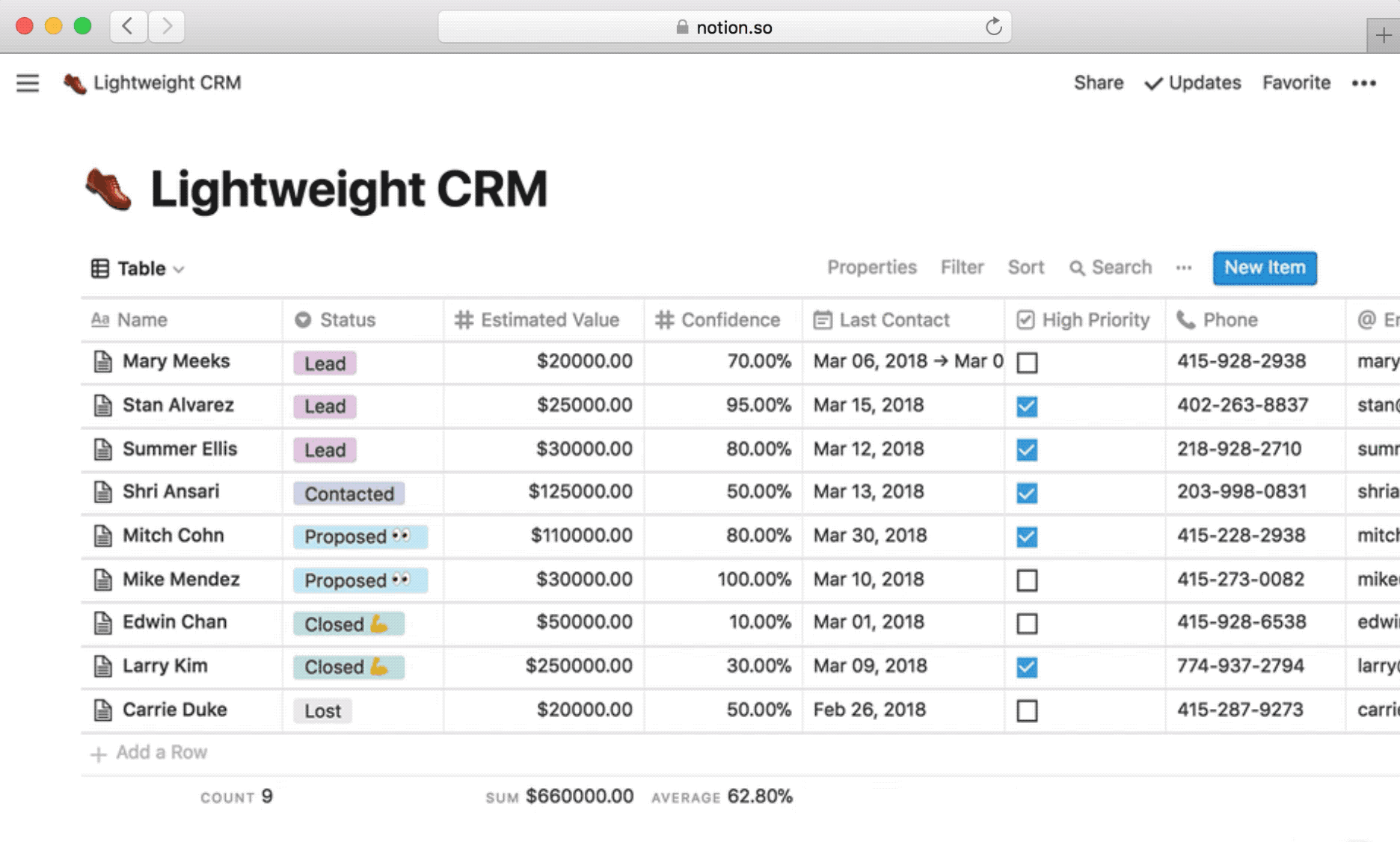Image resolution: width=1400 pixels, height=842 pixels.
Task: Uncheck High Priority for Summer Ellis
Action: click(x=1027, y=449)
